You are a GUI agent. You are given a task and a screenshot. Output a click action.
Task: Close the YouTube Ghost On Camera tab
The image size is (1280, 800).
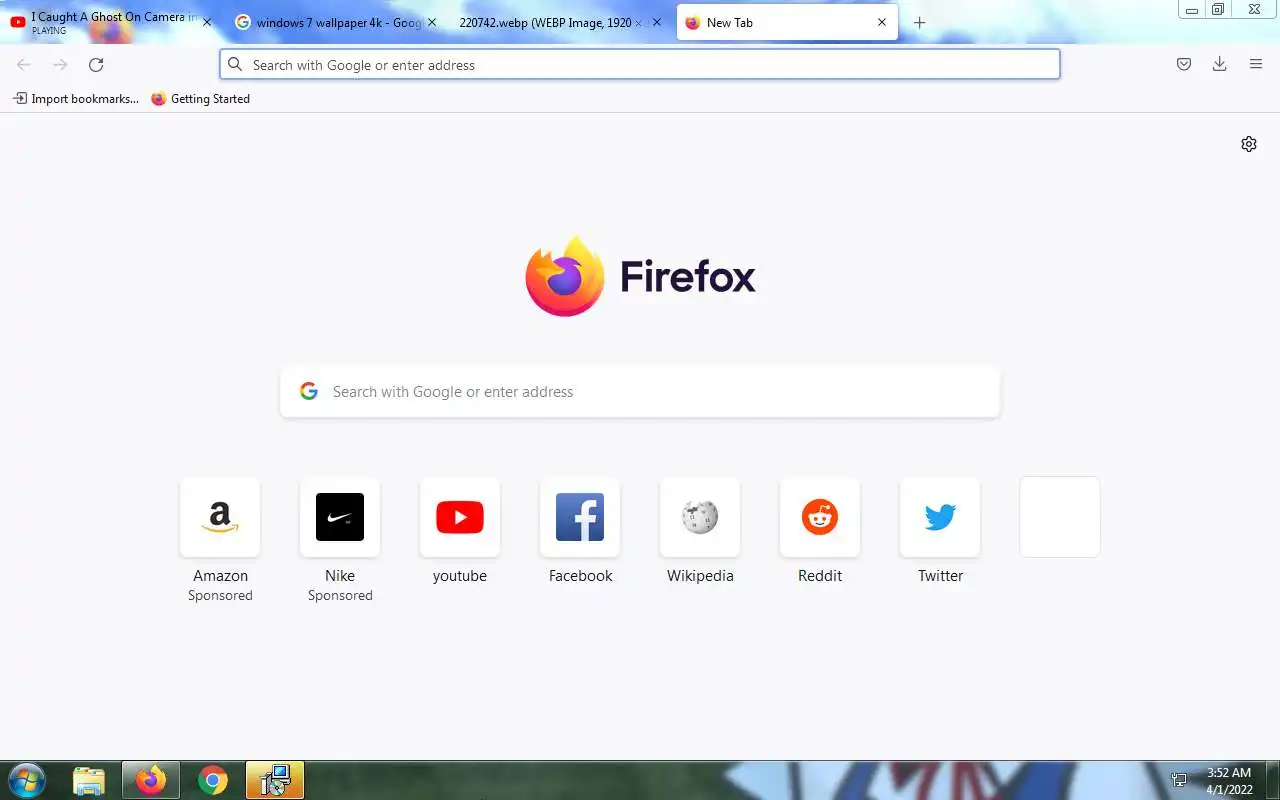tap(207, 22)
